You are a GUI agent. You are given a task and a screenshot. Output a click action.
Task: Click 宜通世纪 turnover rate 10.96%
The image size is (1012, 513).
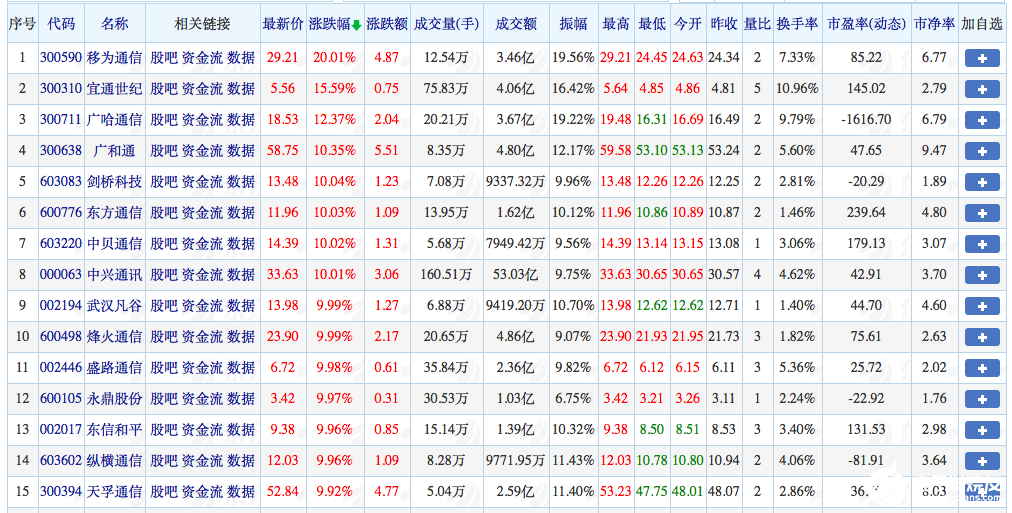797,89
